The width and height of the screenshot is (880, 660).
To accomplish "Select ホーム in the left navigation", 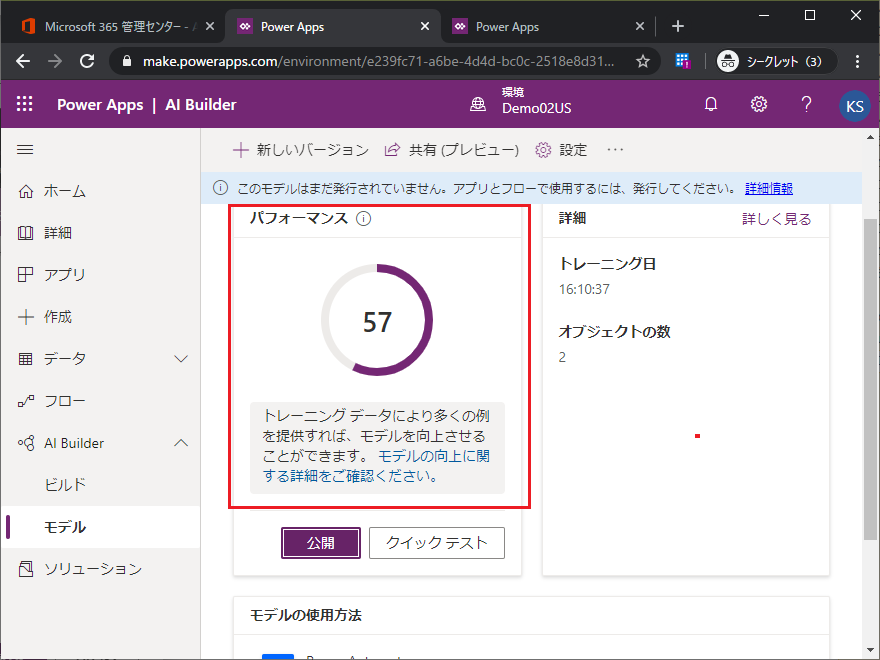I will (64, 191).
